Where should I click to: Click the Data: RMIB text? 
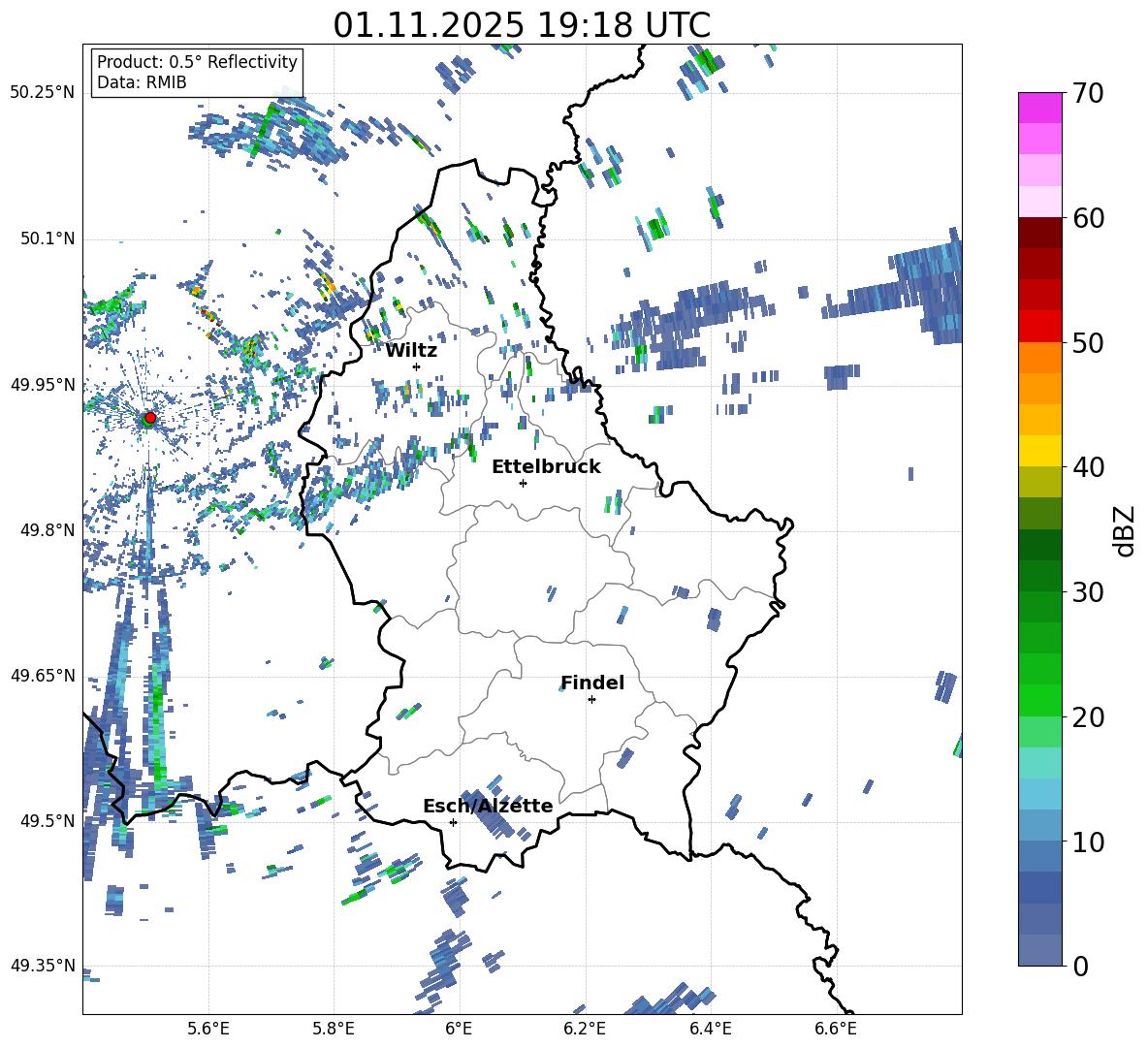tap(142, 82)
